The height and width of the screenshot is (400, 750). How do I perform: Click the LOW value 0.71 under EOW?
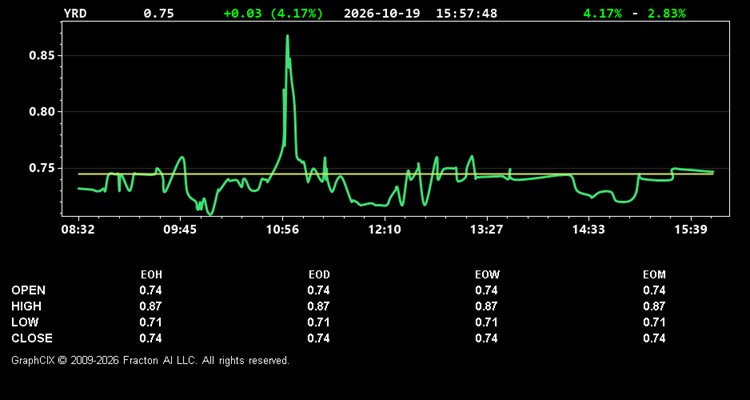coord(486,322)
